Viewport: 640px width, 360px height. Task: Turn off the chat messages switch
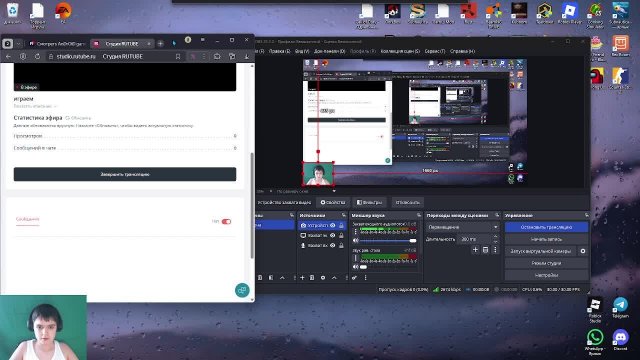[x=226, y=221]
